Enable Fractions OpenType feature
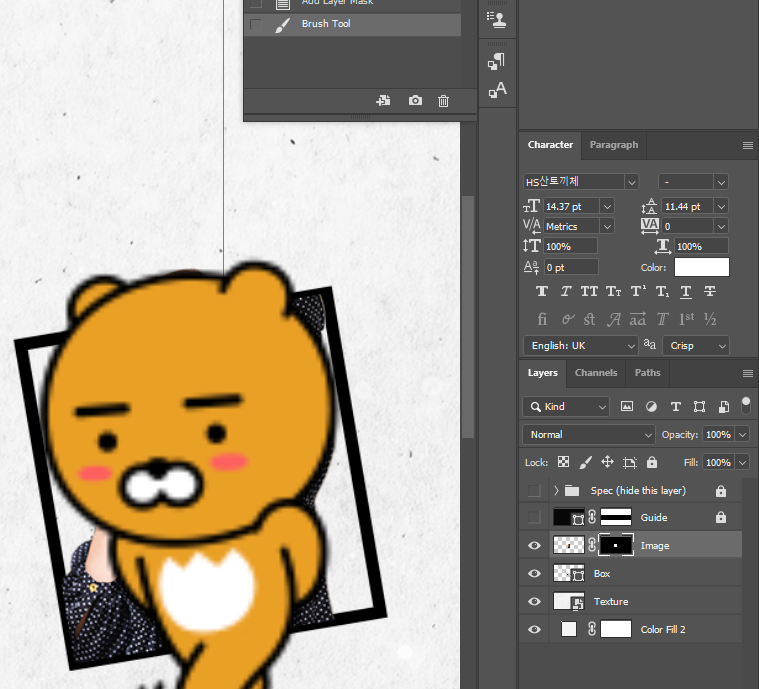This screenshot has width=759, height=689. (710, 319)
